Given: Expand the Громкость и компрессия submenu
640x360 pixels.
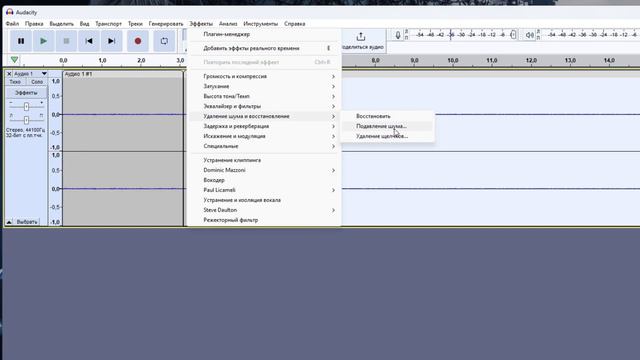Looking at the screenshot, I should coord(264,76).
